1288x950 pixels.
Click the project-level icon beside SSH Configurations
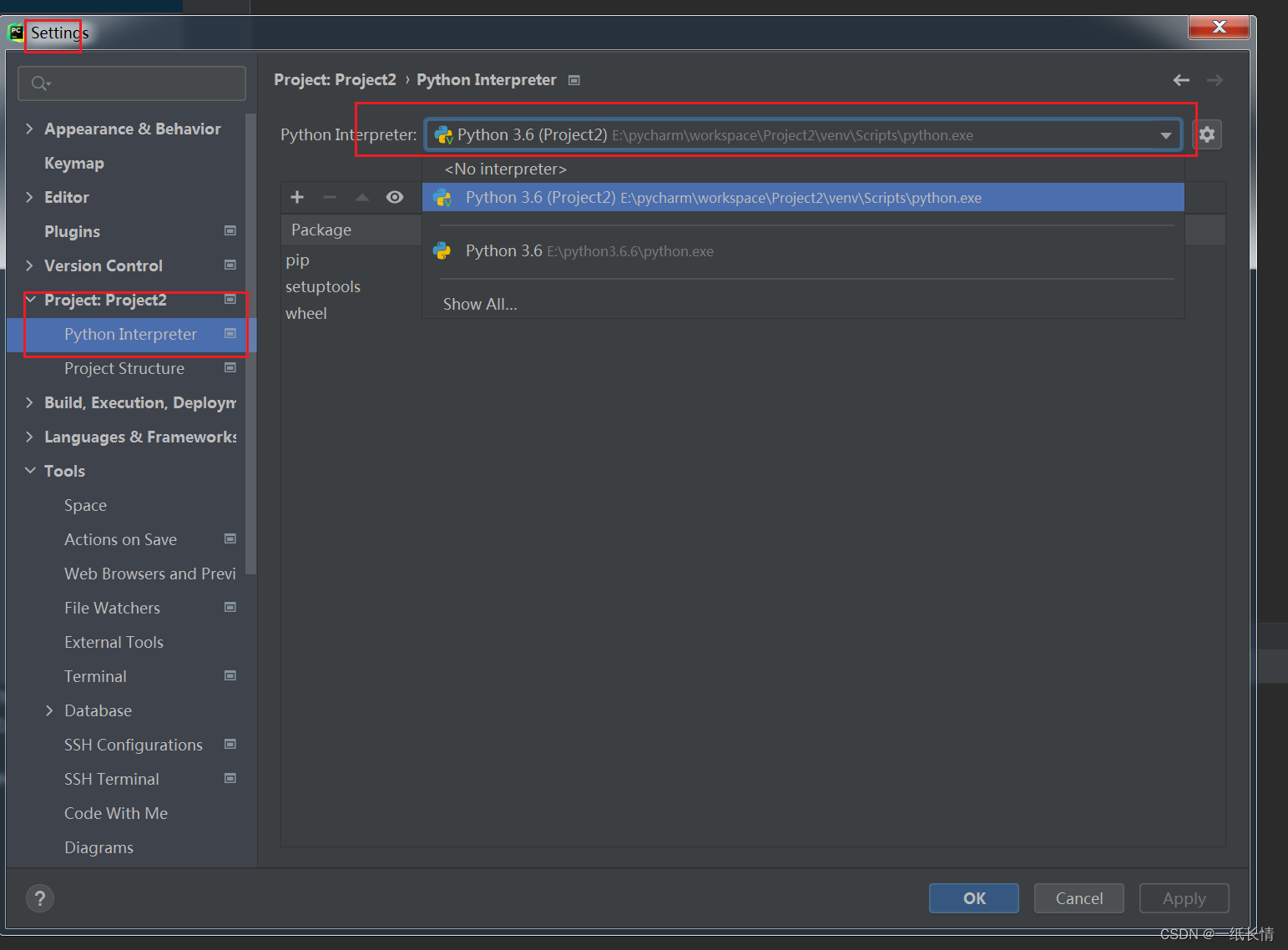(230, 744)
